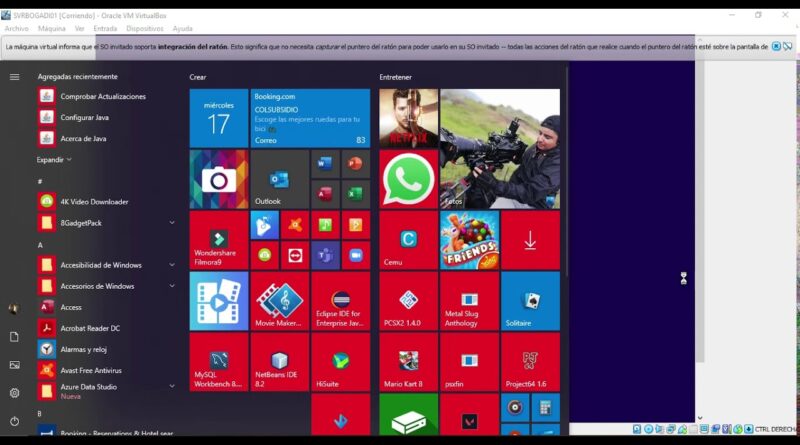The height and width of the screenshot is (445, 800).
Task: Open the Archivo menu in VirtualBox
Action: 16,29
